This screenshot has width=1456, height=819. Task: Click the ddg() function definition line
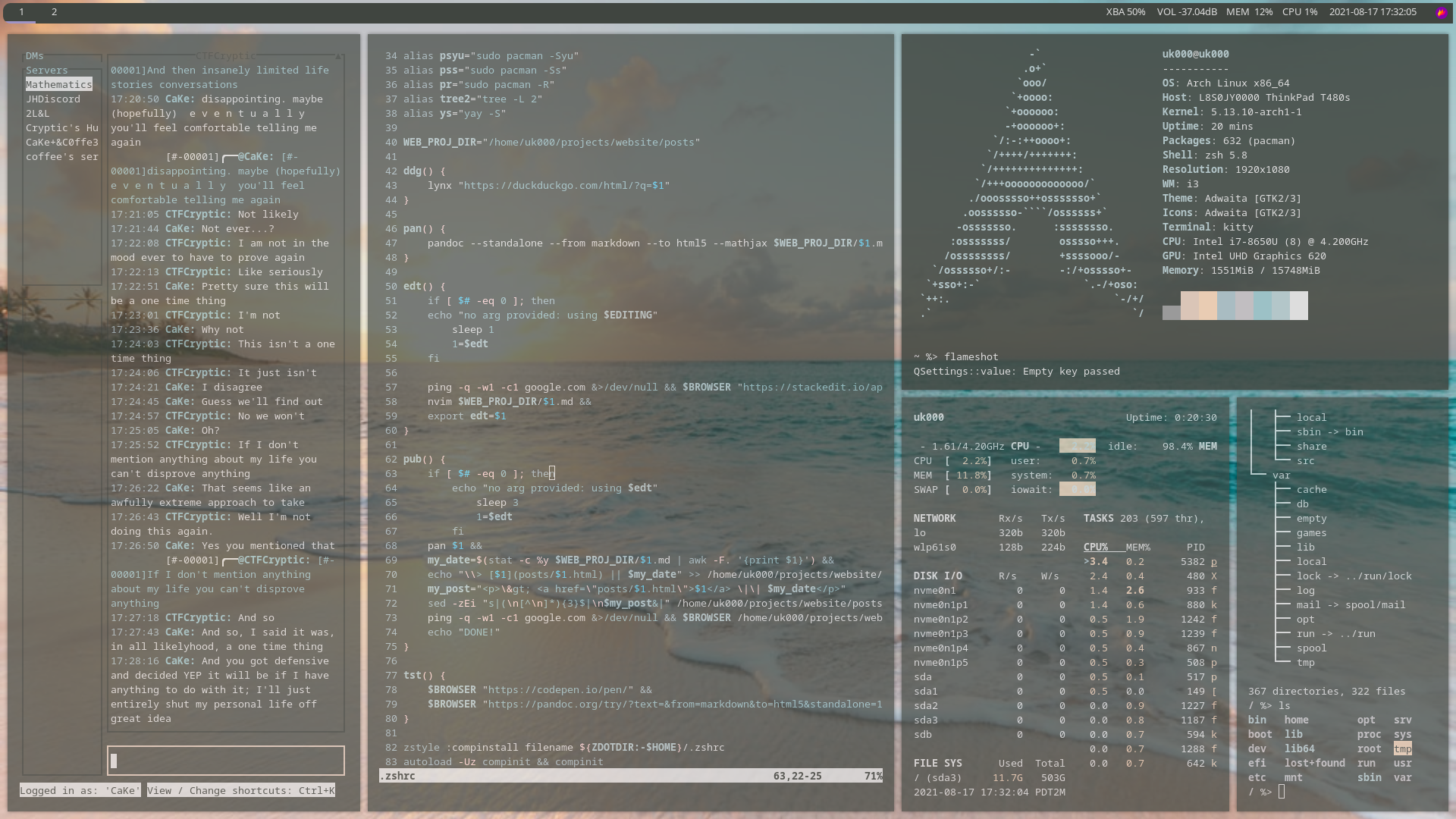(x=425, y=171)
